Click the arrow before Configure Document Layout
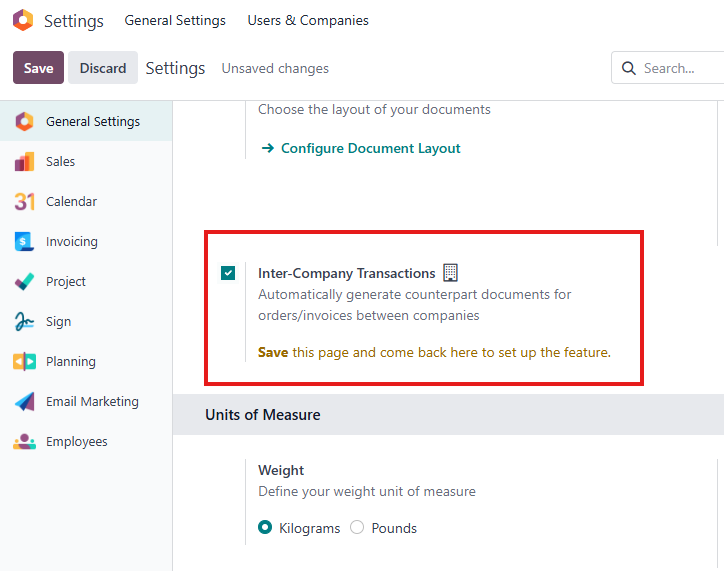 point(268,148)
